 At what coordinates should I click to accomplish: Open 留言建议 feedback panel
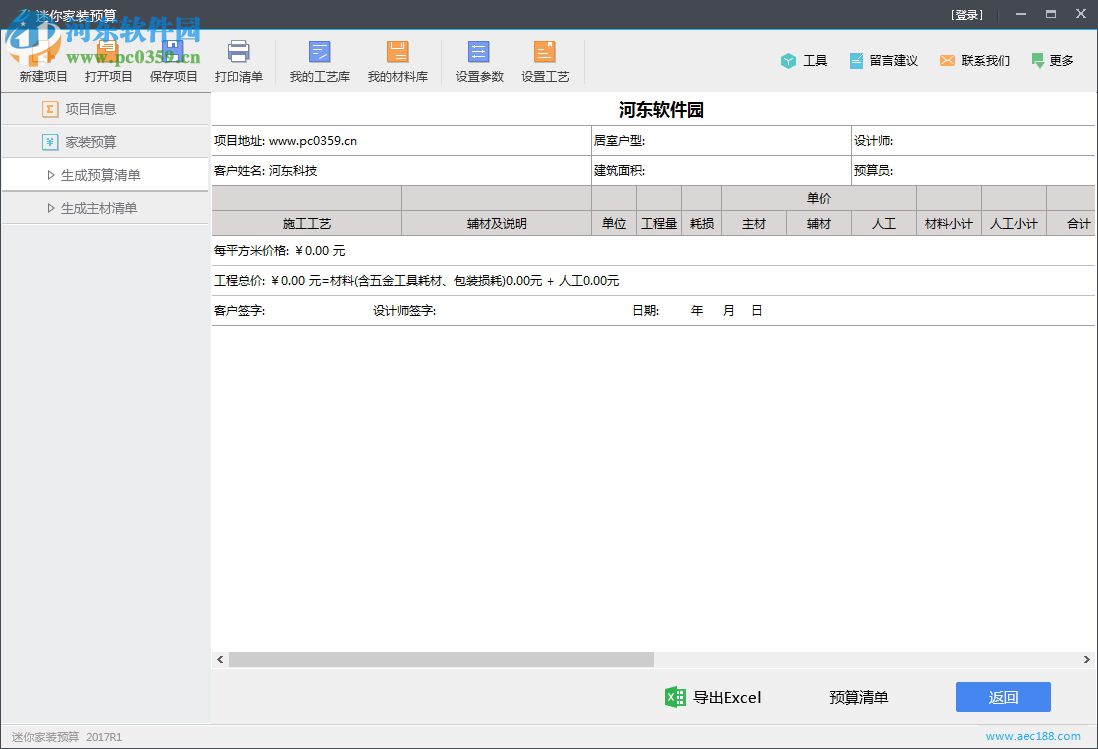pos(884,60)
